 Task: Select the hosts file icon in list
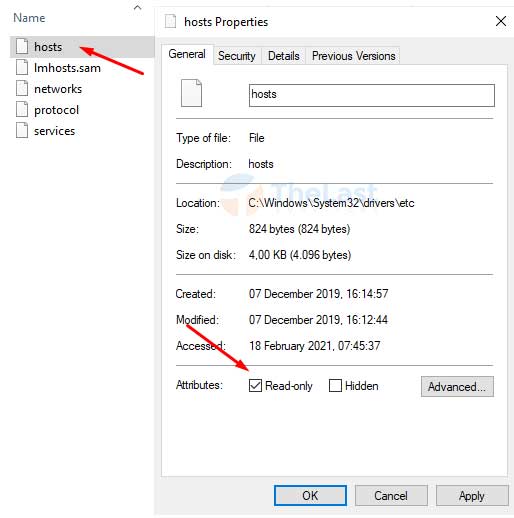coord(22,46)
